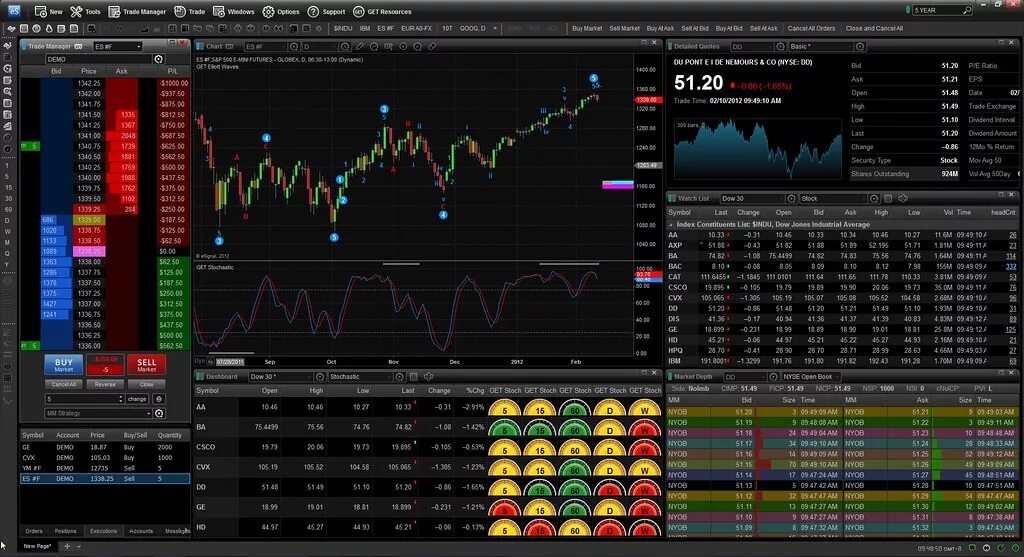Load the IBM symbol shortcut

pyautogui.click(x=364, y=28)
